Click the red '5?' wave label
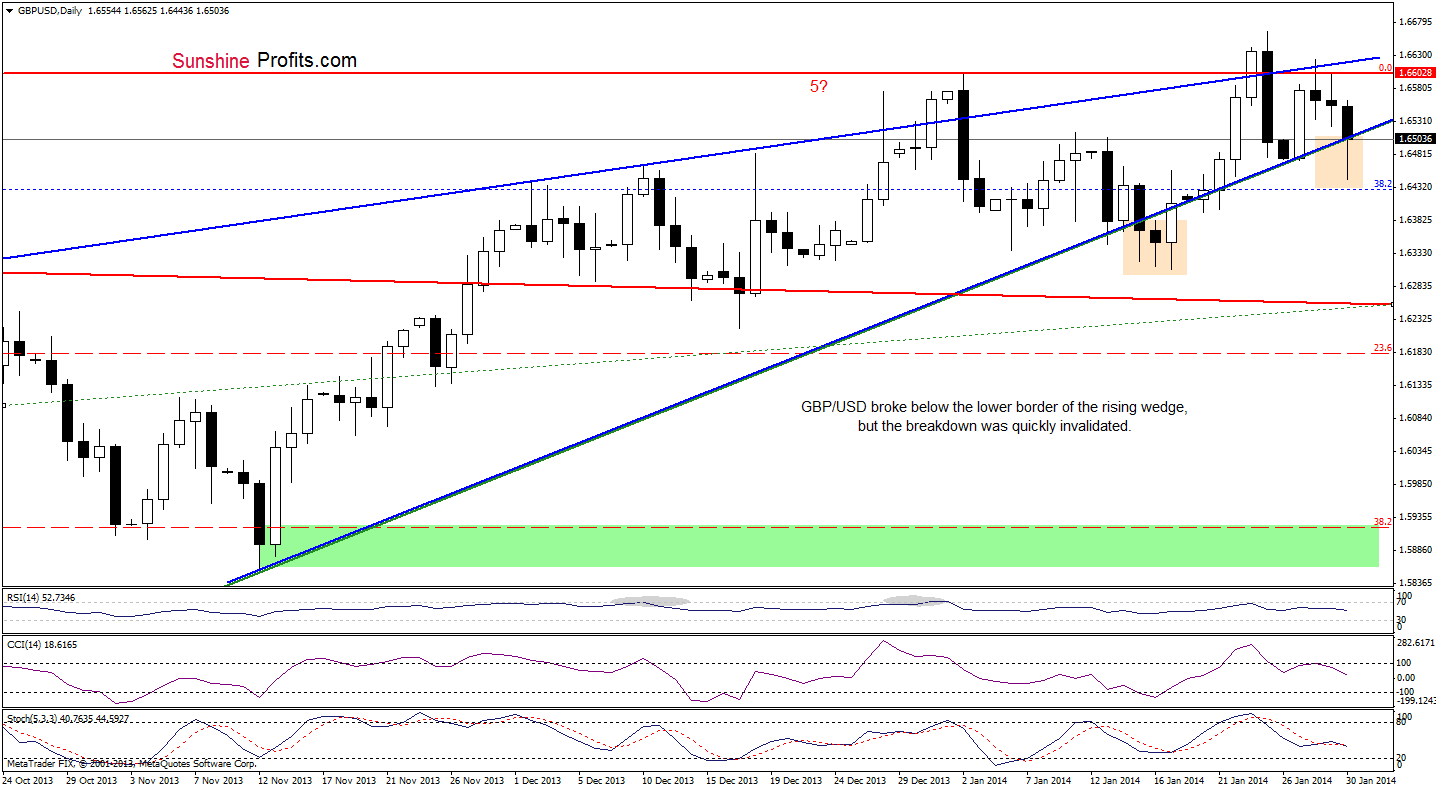This screenshot has width=1436, height=789. (x=818, y=87)
